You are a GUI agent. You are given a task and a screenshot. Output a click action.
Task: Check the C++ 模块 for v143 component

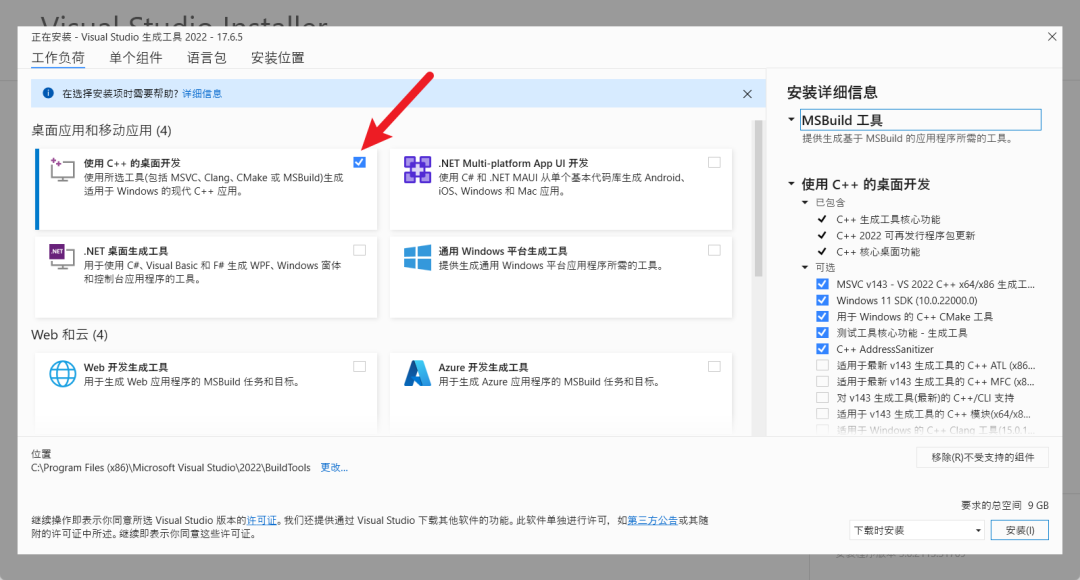click(822, 413)
